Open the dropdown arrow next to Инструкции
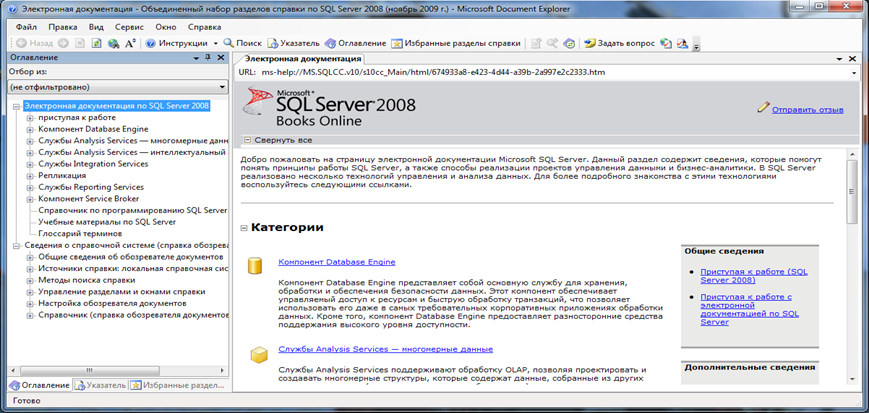869x413 pixels. (216, 43)
